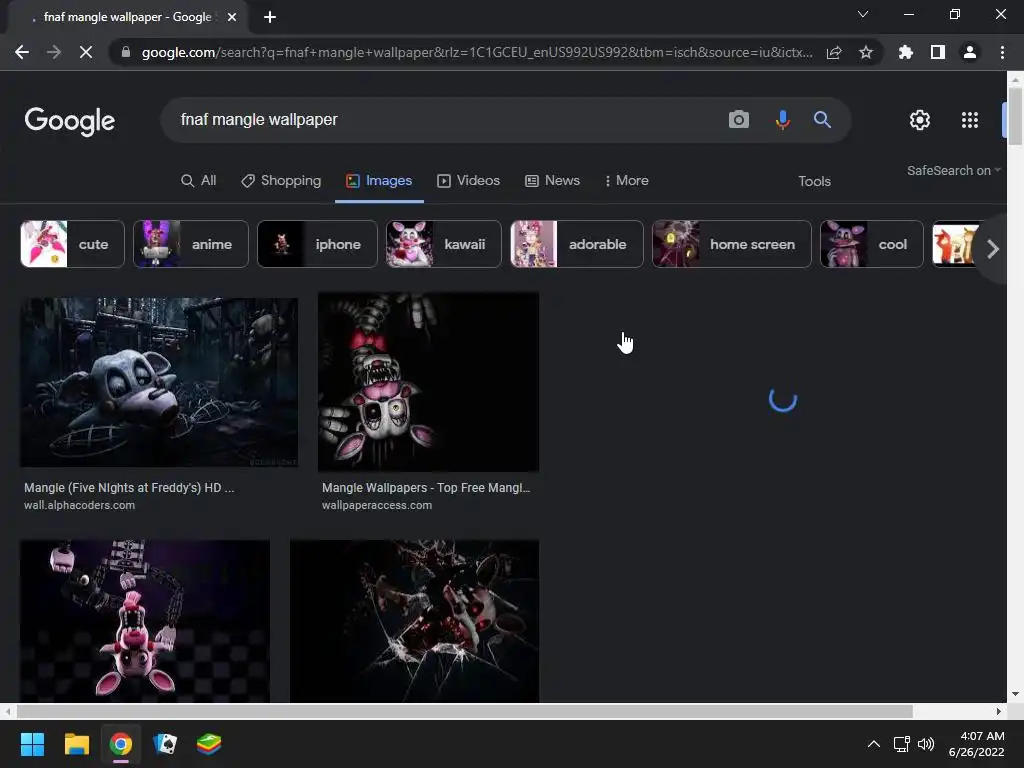Open BlueStacks from taskbar
This screenshot has height=768, width=1024.
[209, 744]
